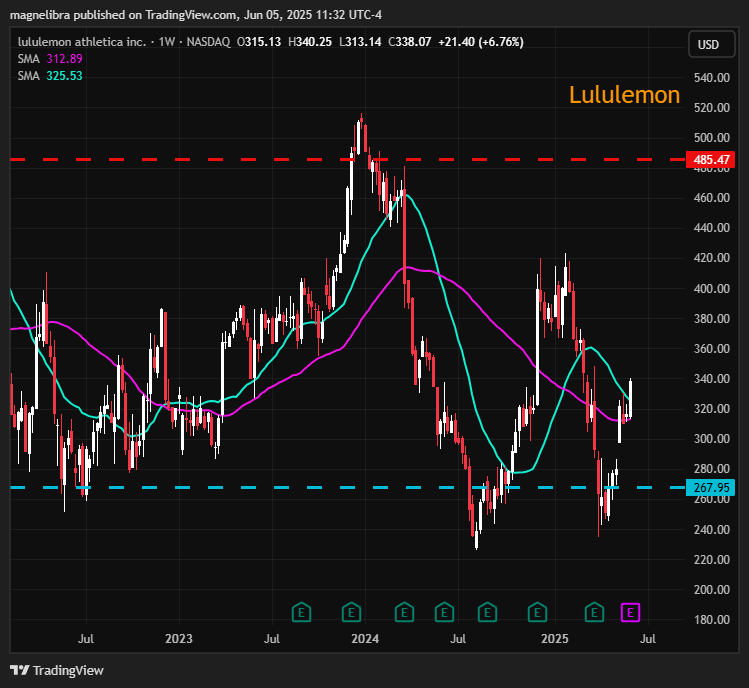Click the magenta SMA 312.89 legend
This screenshot has height=688, width=749.
tap(50, 59)
